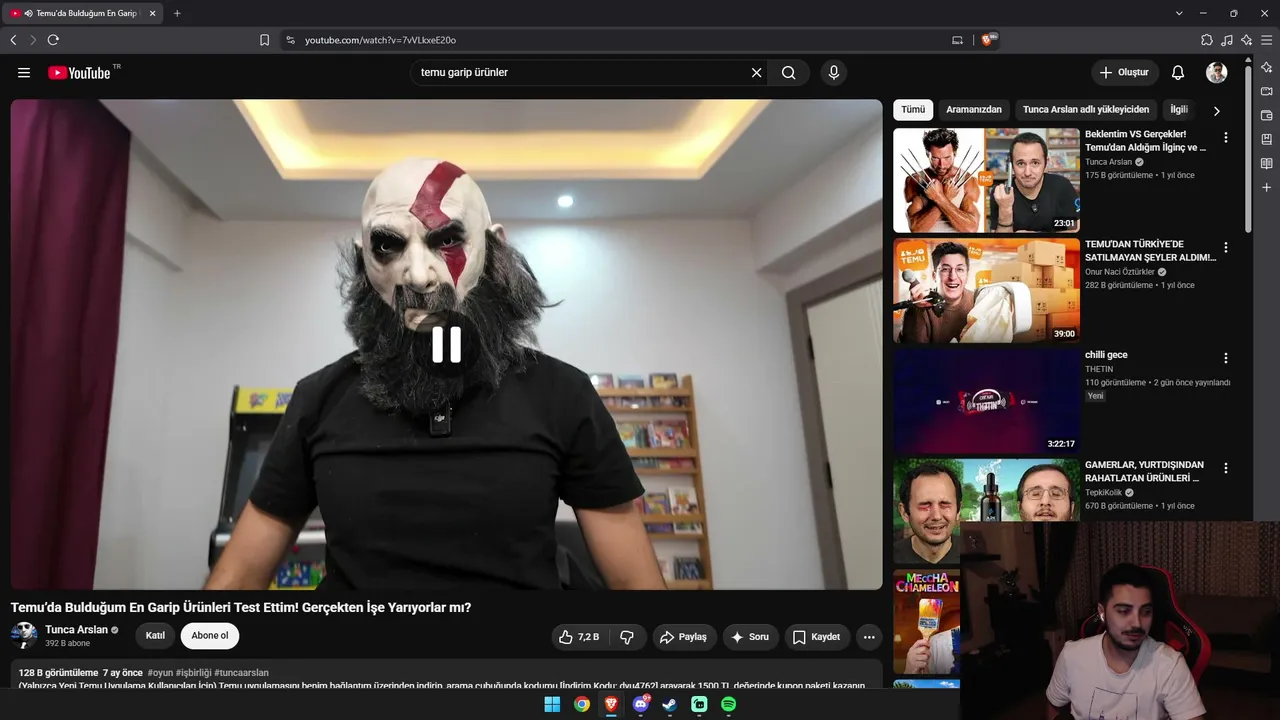
Task: Open the YouTube guide hamburger menu
Action: pyautogui.click(x=24, y=73)
